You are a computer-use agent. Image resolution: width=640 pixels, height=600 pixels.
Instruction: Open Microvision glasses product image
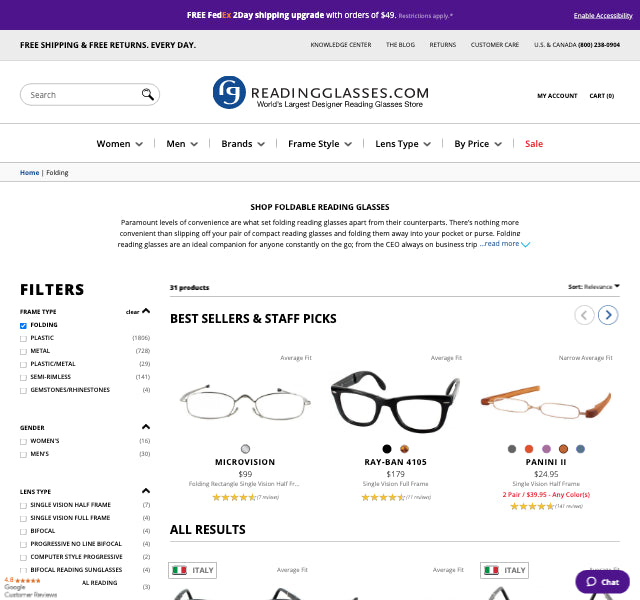pyautogui.click(x=245, y=402)
